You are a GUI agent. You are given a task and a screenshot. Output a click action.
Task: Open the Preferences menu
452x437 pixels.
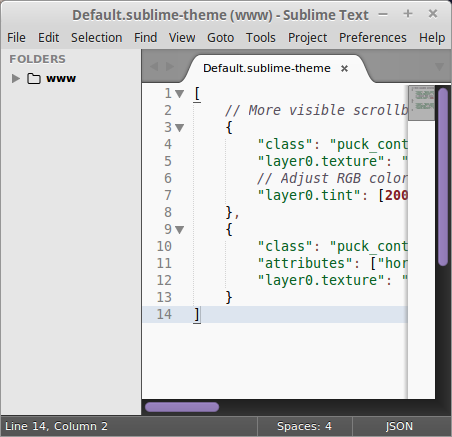373,38
